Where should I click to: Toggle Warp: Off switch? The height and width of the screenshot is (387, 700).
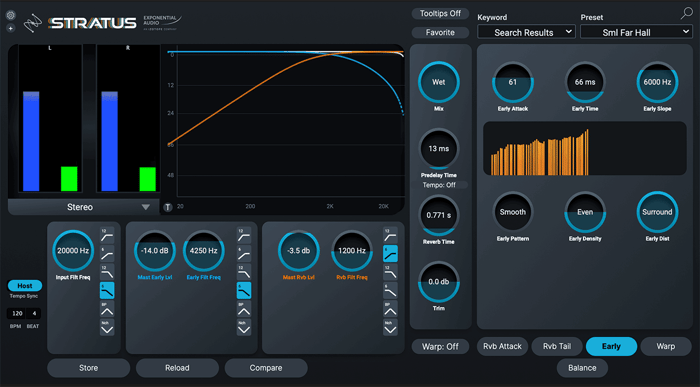(x=440, y=347)
